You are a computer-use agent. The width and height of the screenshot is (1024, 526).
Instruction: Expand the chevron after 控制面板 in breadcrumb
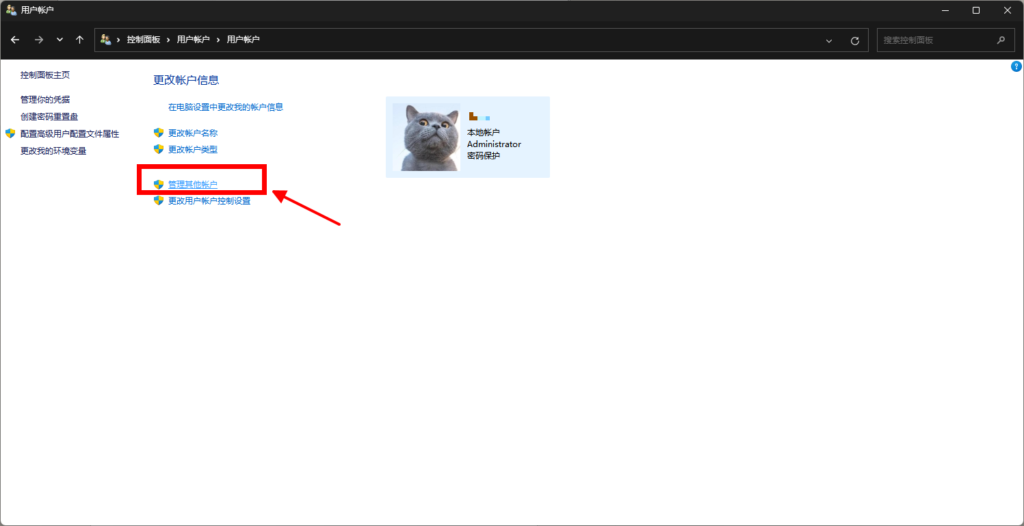click(x=168, y=40)
